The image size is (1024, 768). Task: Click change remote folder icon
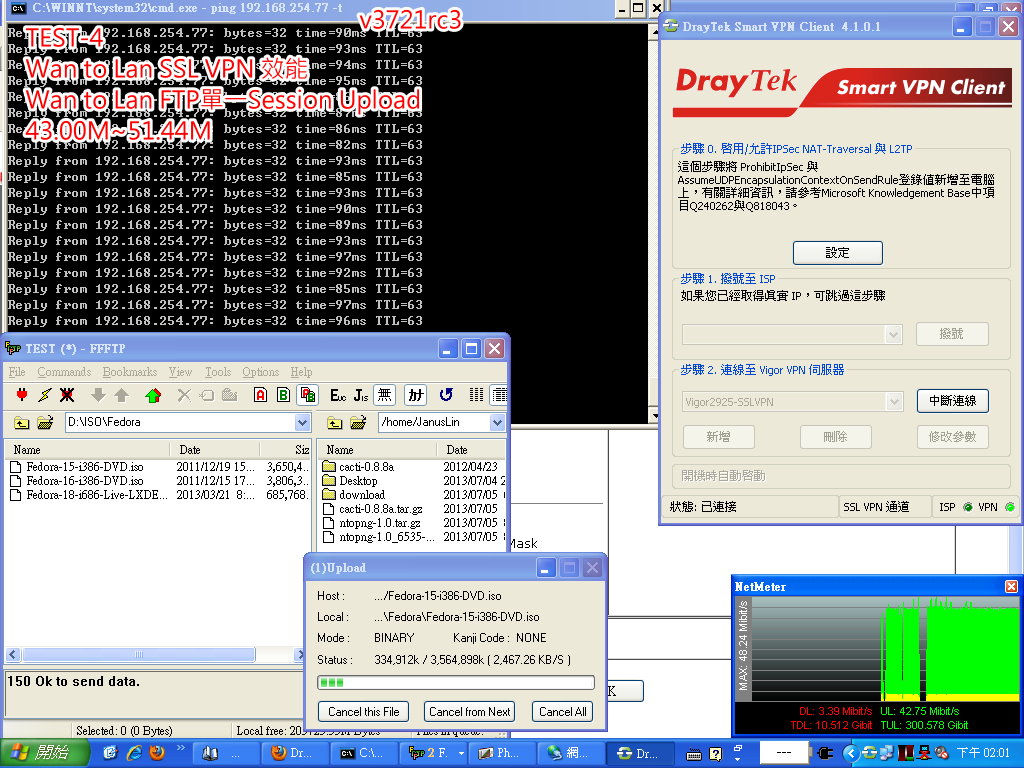point(358,423)
